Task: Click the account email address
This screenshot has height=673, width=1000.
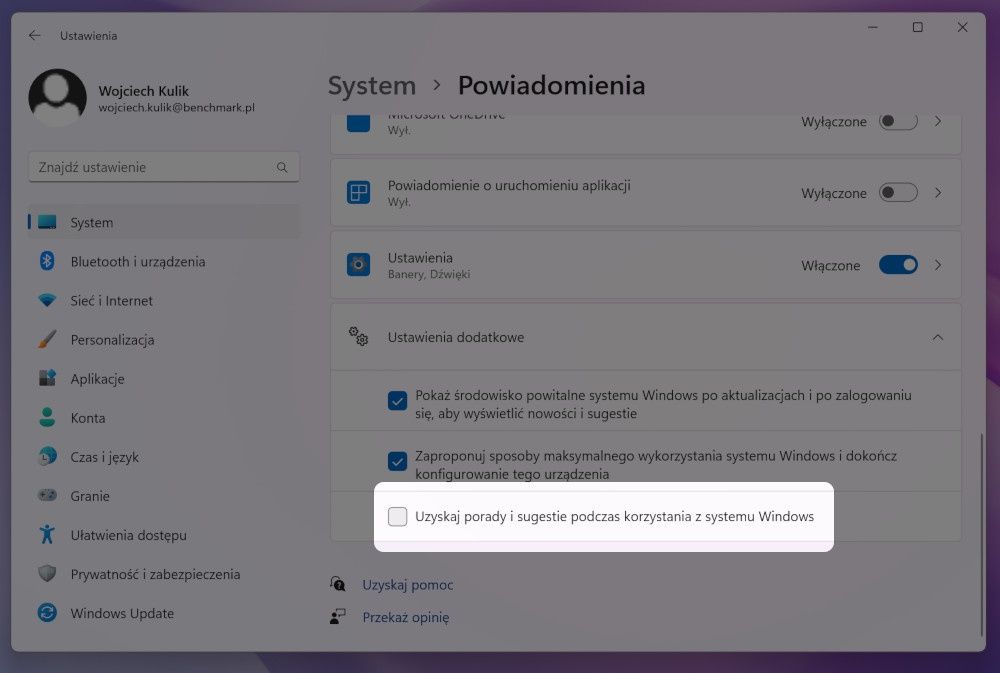Action: [177, 107]
